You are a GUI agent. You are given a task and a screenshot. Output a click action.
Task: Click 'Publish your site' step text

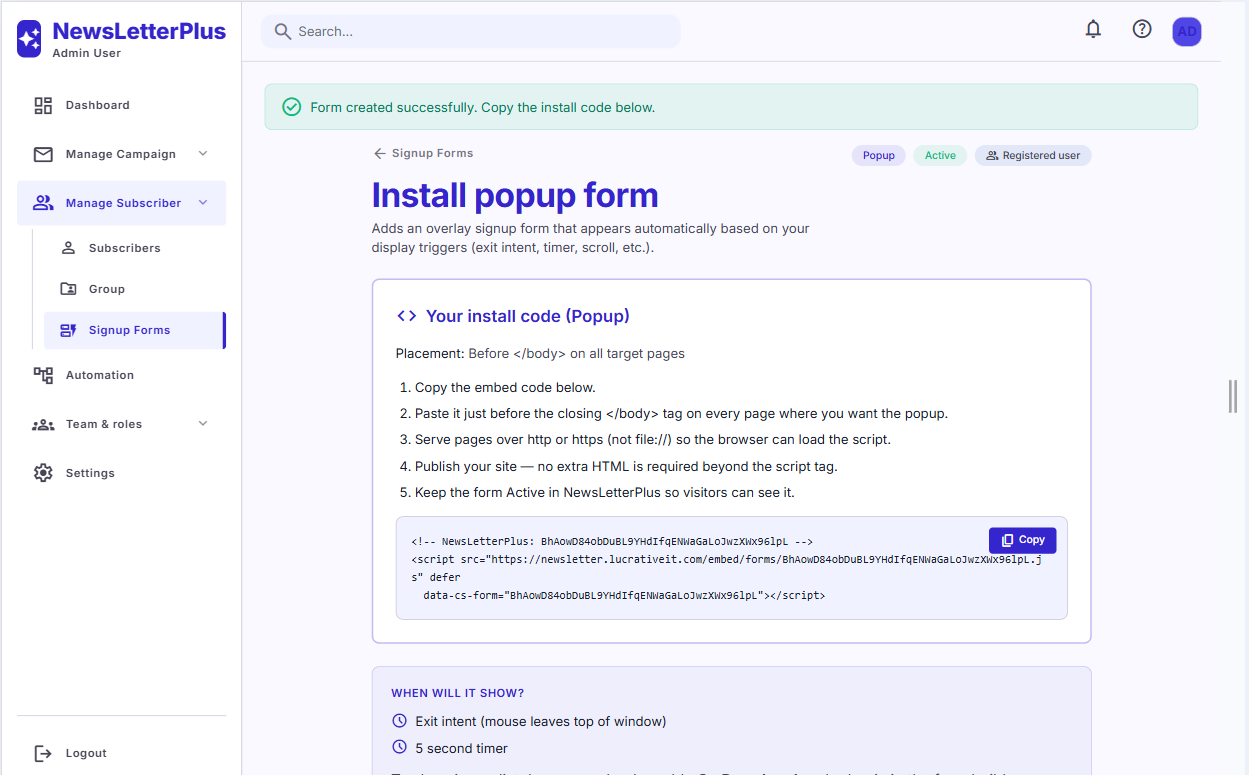(x=626, y=466)
